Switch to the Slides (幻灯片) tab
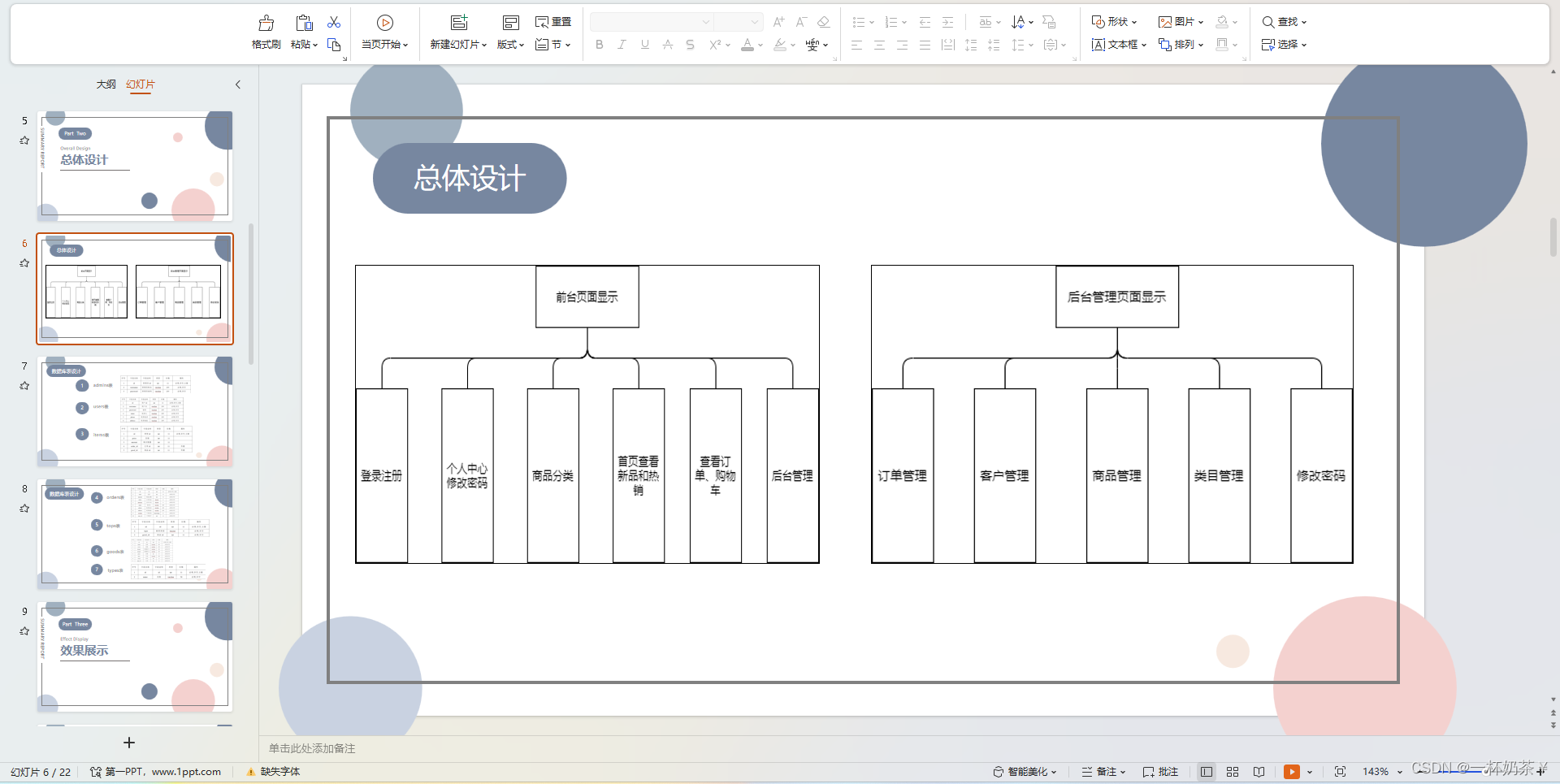Image resolution: width=1560 pixels, height=784 pixels. (141, 84)
